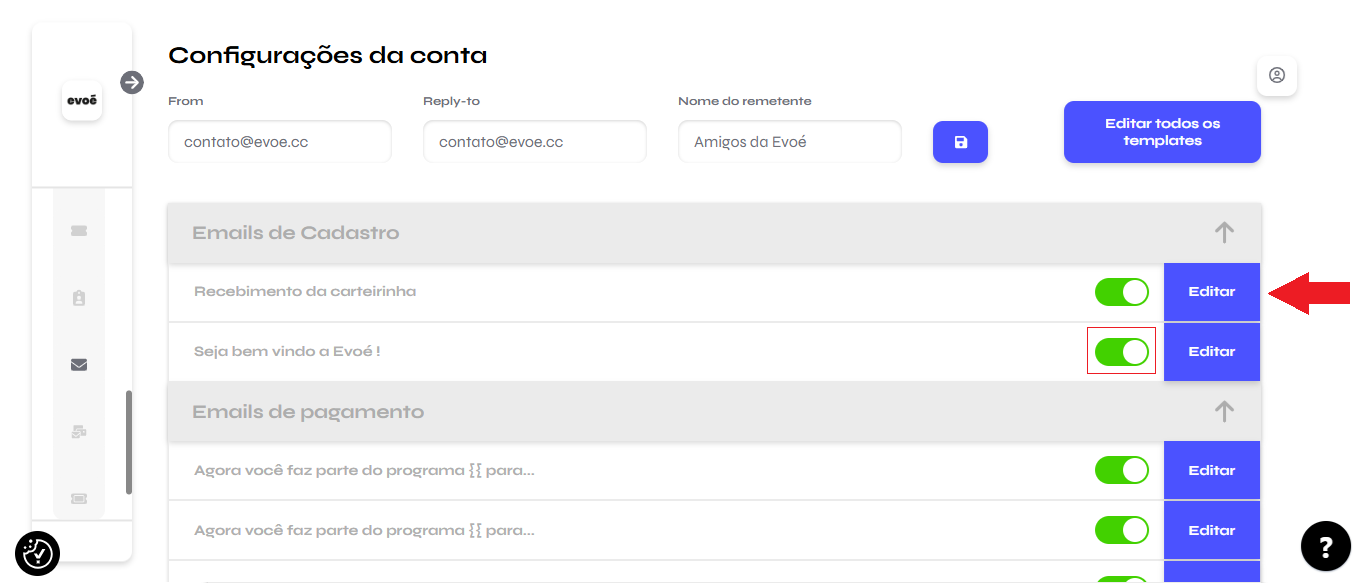Toggle off Seja bem vindo a Evoé email

tap(1122, 352)
